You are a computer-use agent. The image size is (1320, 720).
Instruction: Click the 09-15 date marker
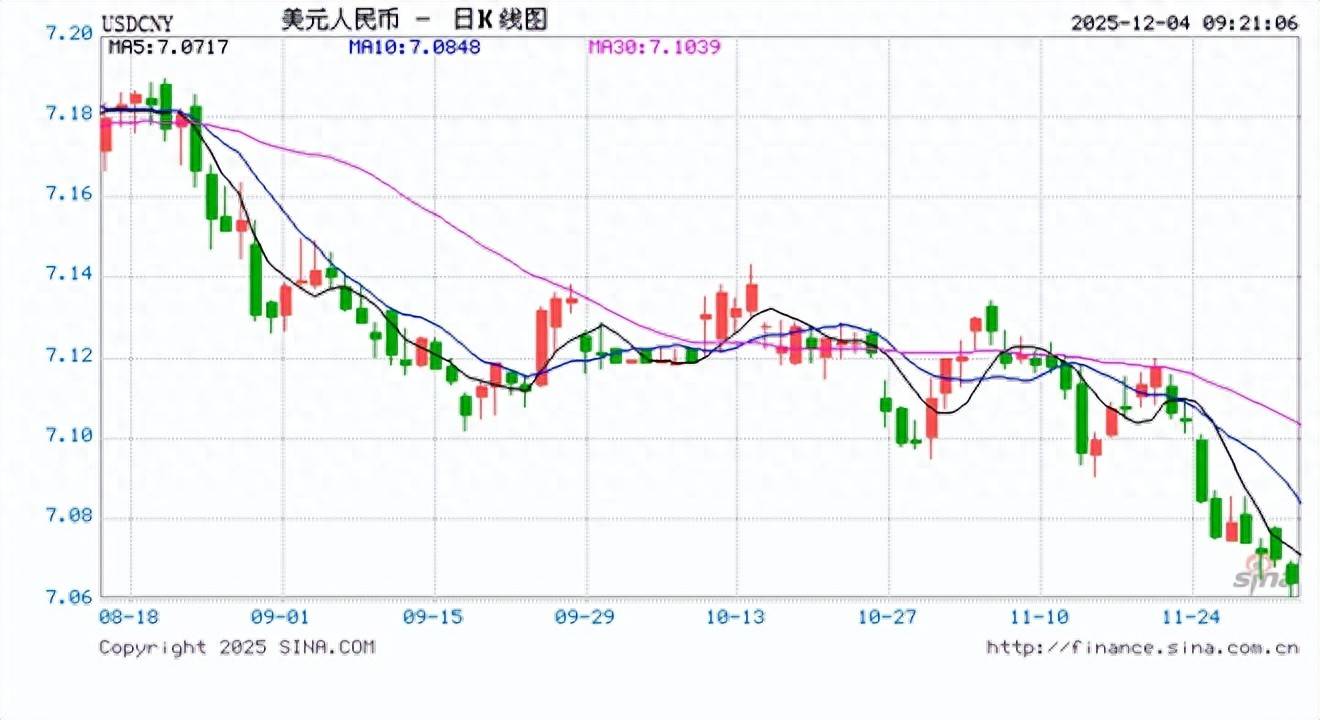click(x=434, y=617)
